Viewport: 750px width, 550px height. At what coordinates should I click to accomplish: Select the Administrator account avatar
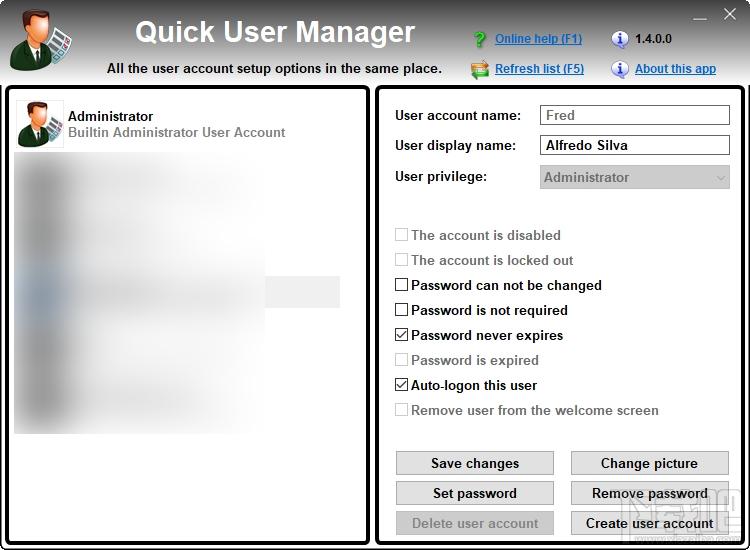click(40, 124)
